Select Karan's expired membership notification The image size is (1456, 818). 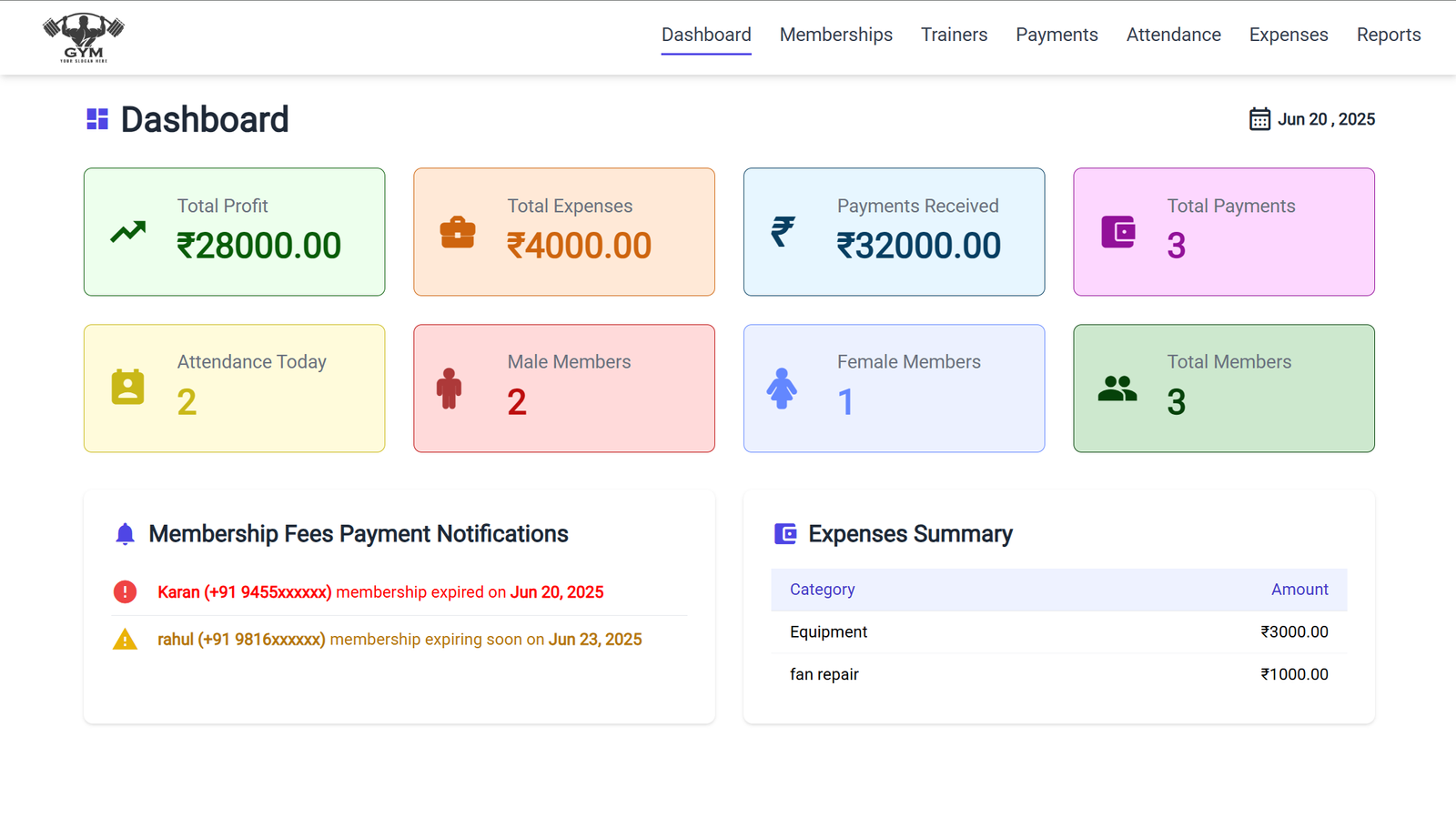pyautogui.click(x=380, y=592)
